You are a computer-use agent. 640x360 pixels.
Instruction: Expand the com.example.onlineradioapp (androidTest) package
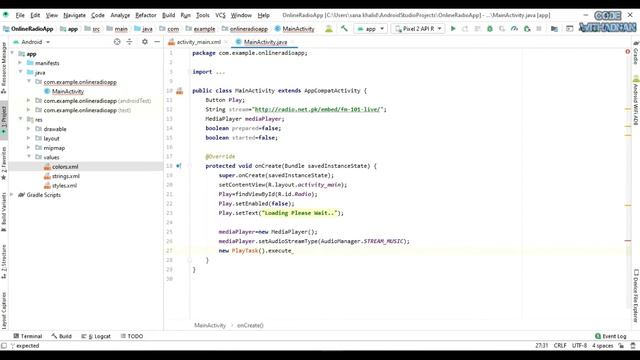pos(29,100)
